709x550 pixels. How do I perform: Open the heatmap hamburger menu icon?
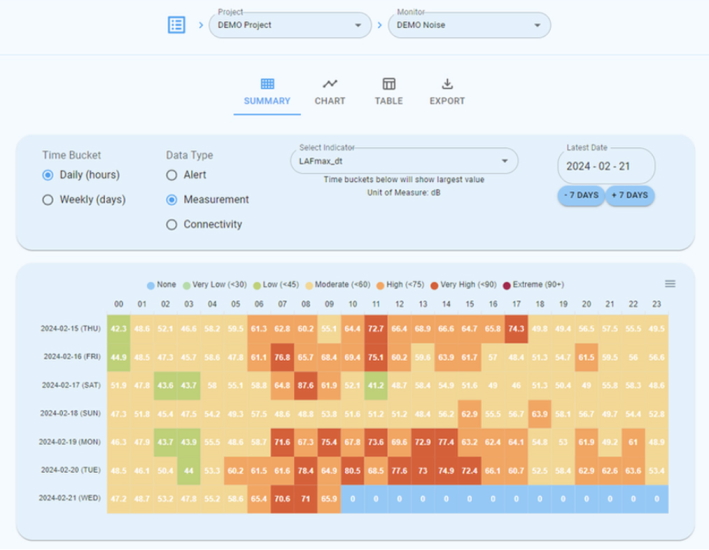click(670, 284)
